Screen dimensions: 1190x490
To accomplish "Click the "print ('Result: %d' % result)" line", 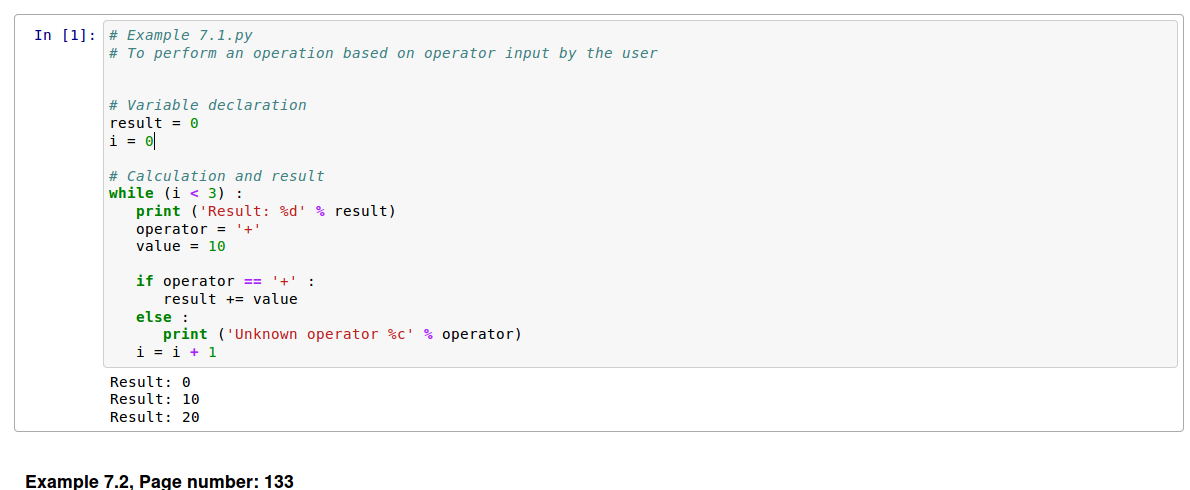I will 266,211.
